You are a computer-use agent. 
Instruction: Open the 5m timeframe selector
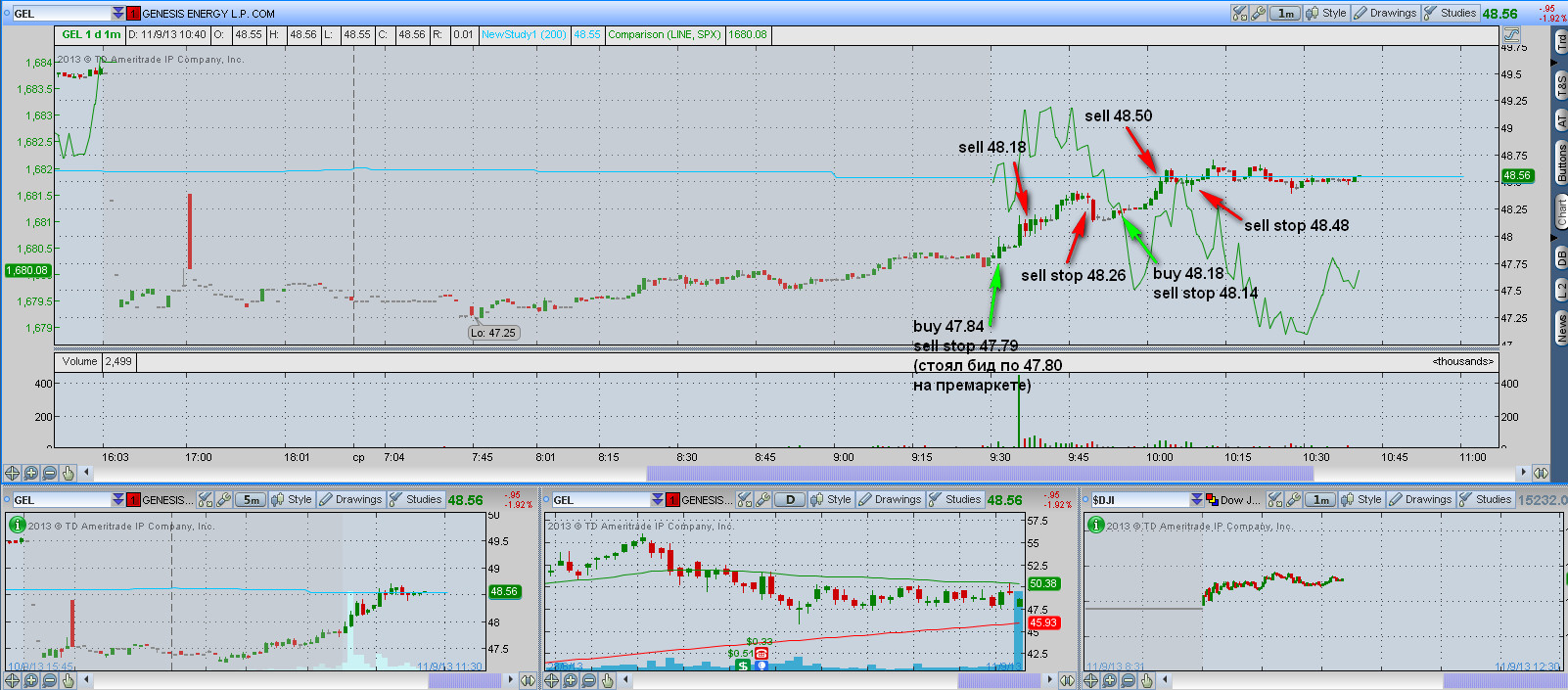click(252, 499)
